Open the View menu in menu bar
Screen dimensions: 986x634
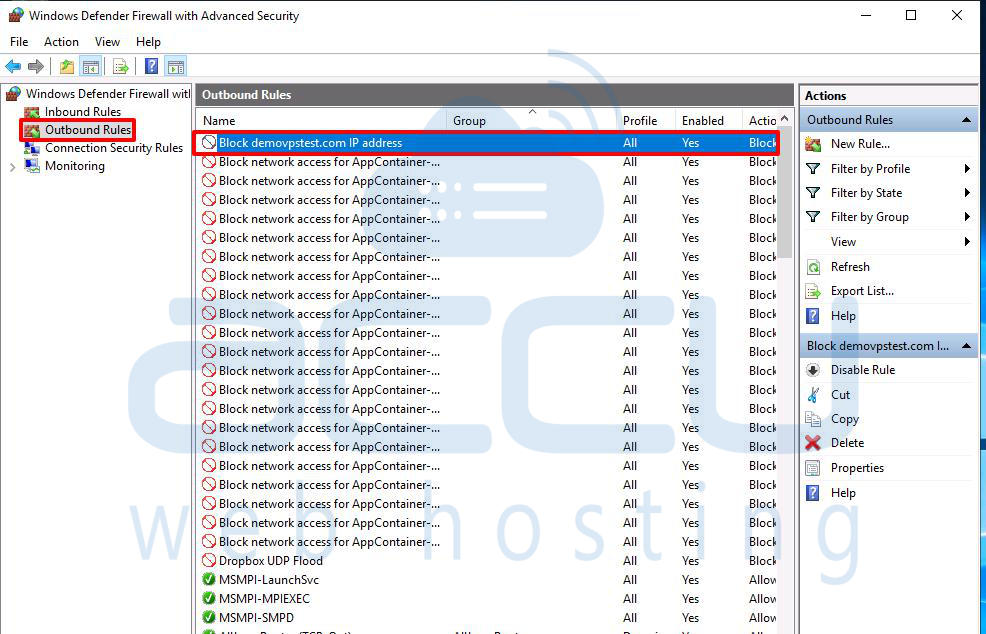107,42
